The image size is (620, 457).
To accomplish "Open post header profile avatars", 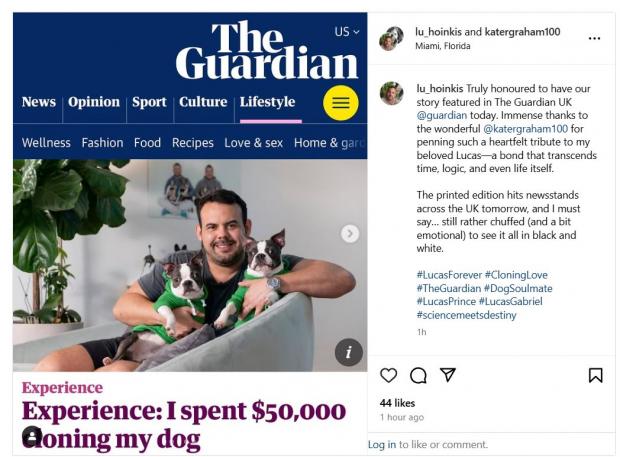I will point(390,38).
